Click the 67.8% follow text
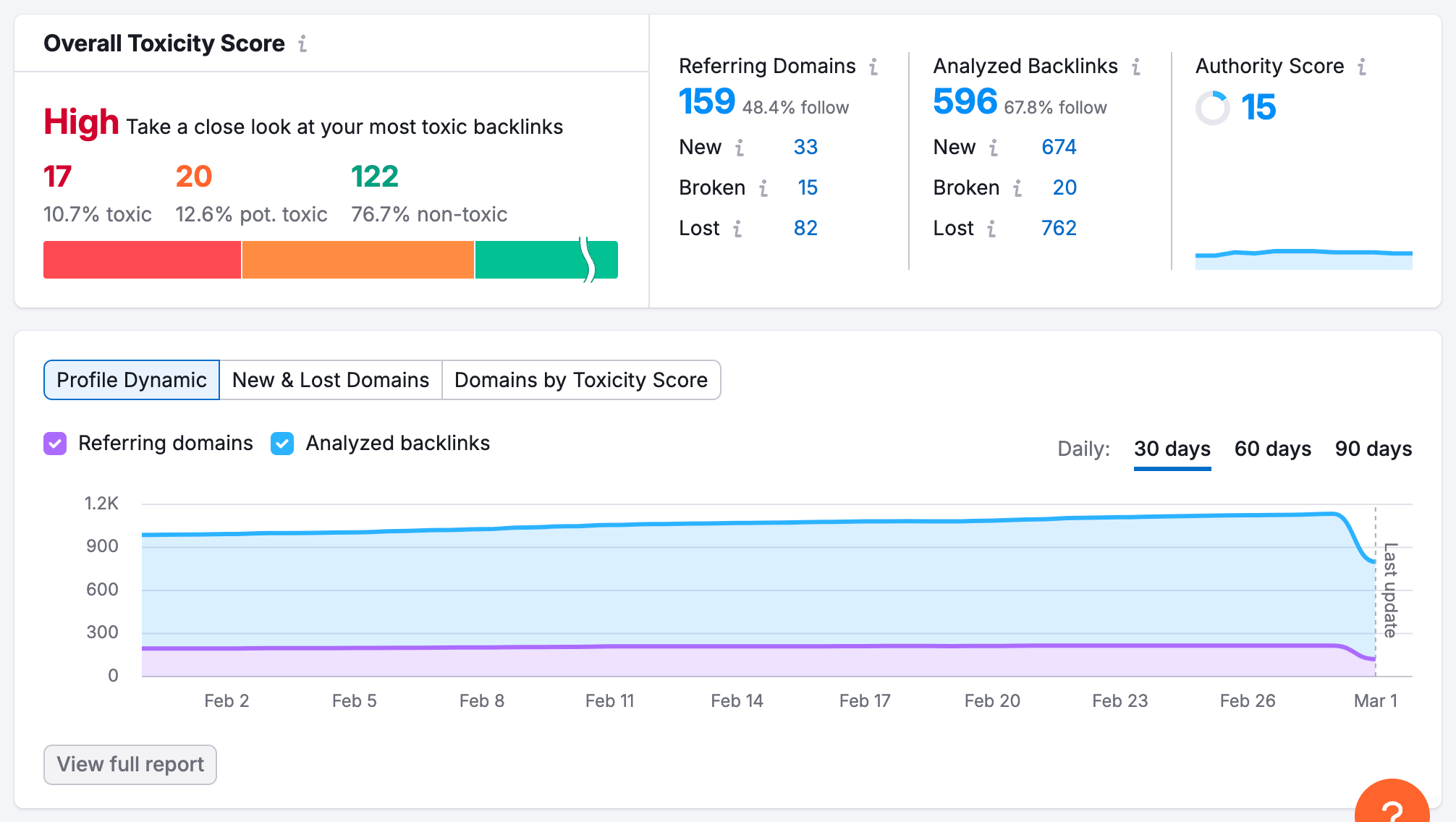Image resolution: width=1456 pixels, height=822 pixels. click(1055, 108)
